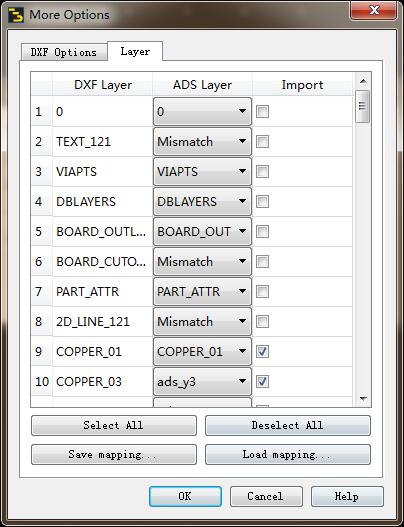The image size is (404, 527).
Task: Close the More Options dialog
Action: (373, 10)
